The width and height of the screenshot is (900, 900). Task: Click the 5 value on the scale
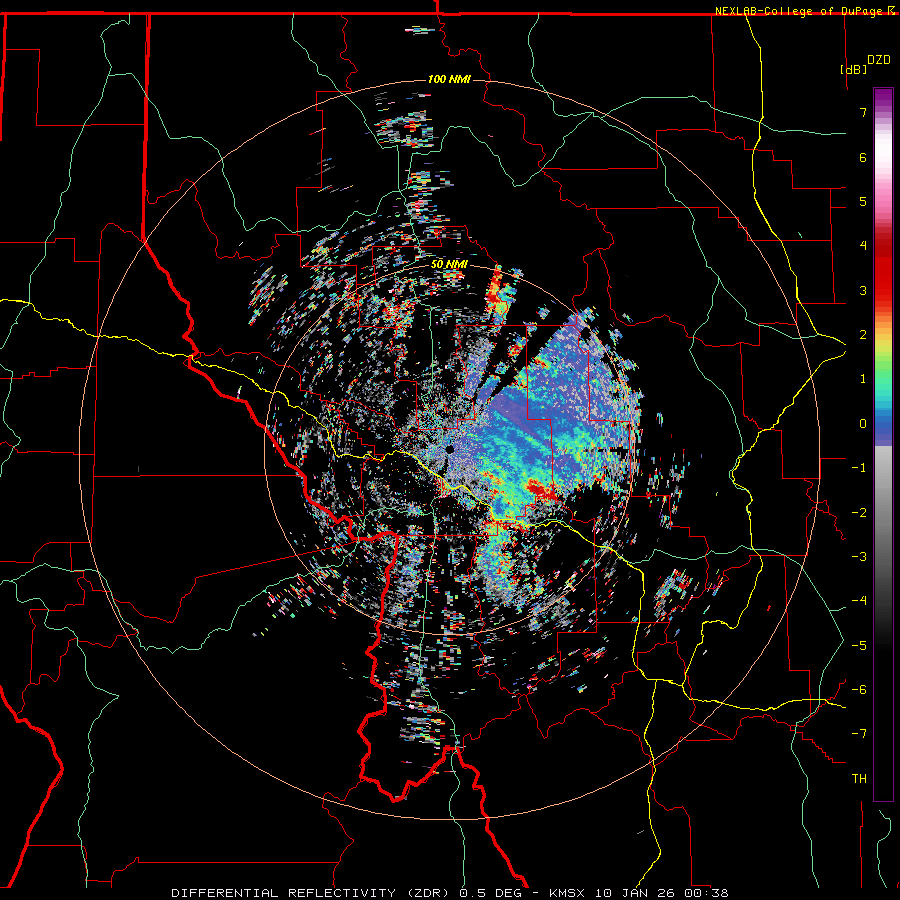click(863, 201)
